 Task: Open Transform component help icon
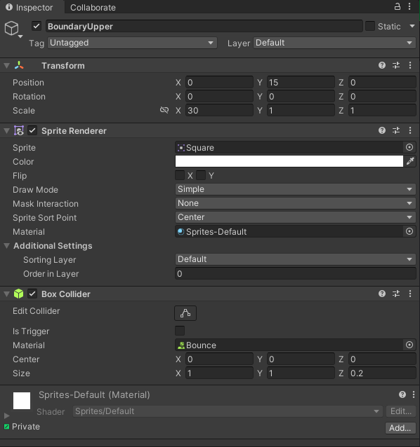click(x=382, y=65)
